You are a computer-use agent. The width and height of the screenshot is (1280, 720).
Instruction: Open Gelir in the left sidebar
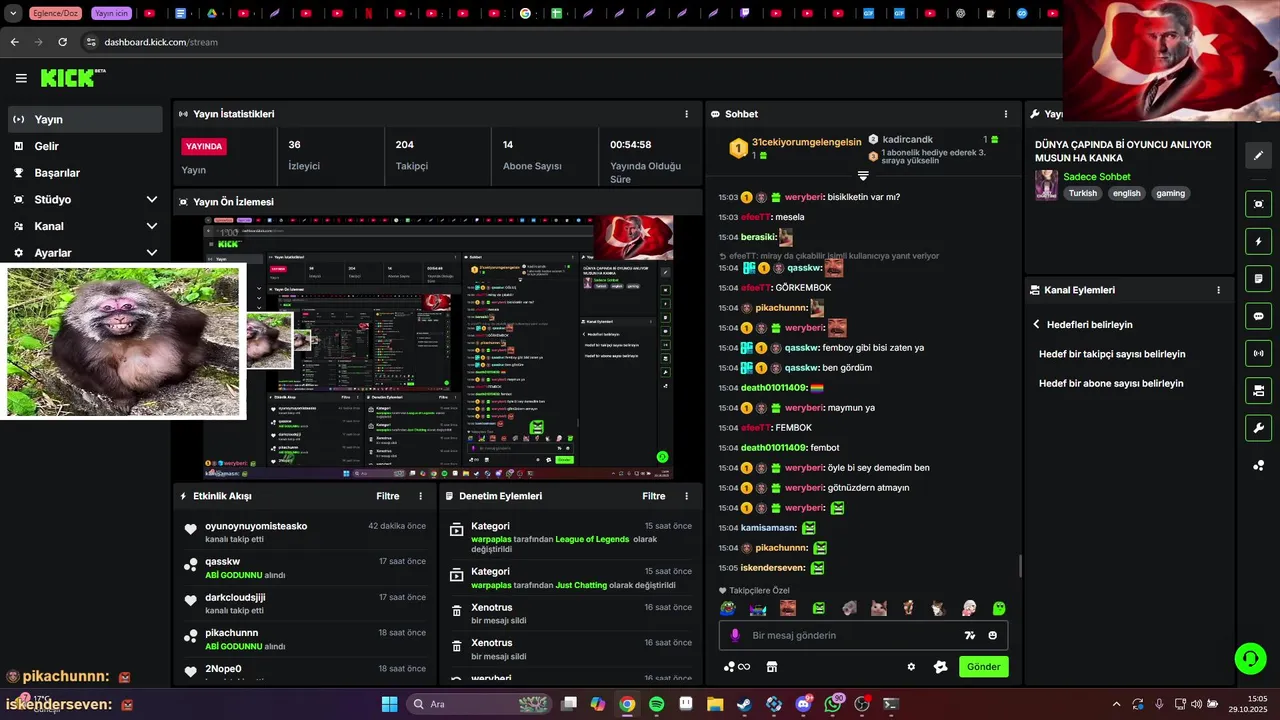coord(85,146)
